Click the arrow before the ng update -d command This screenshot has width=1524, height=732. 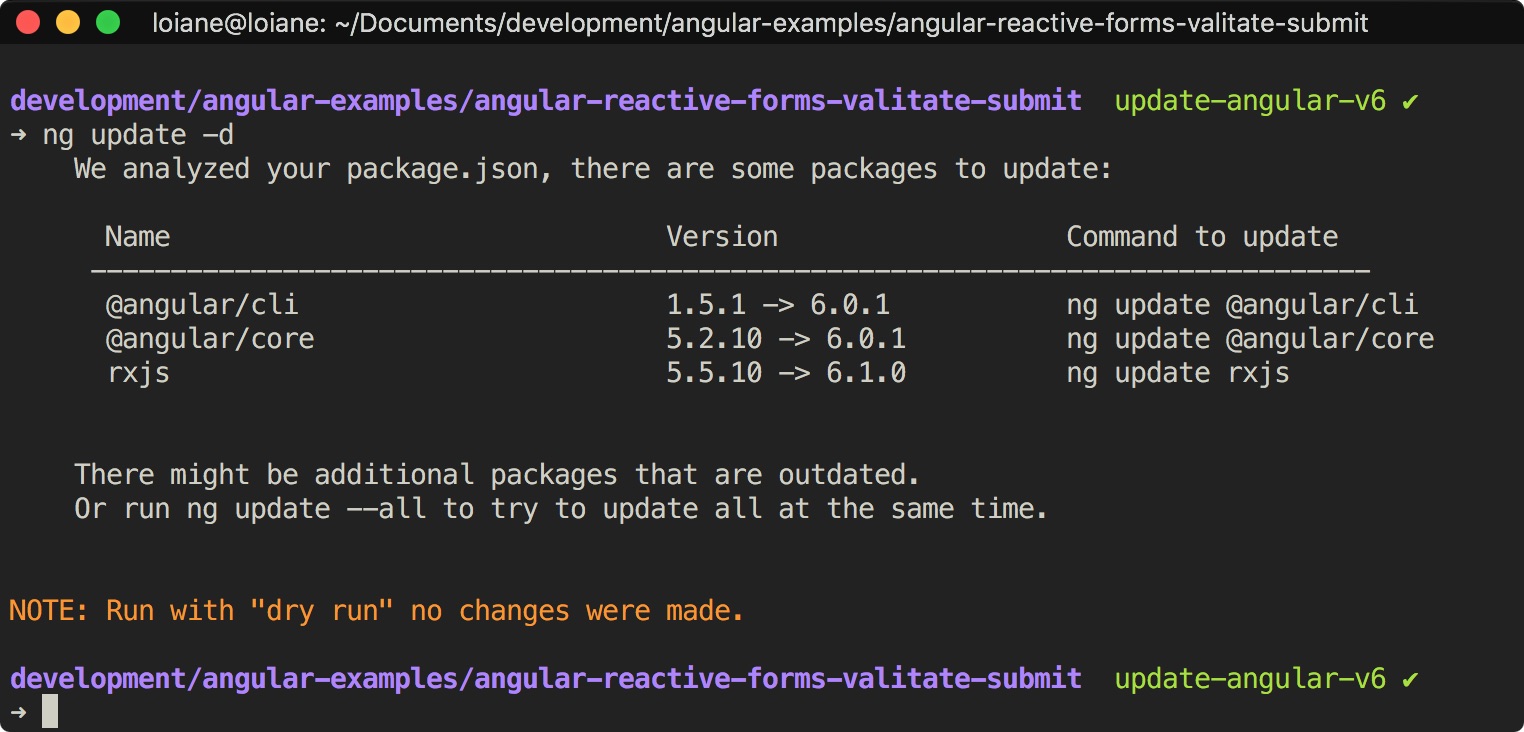18,135
